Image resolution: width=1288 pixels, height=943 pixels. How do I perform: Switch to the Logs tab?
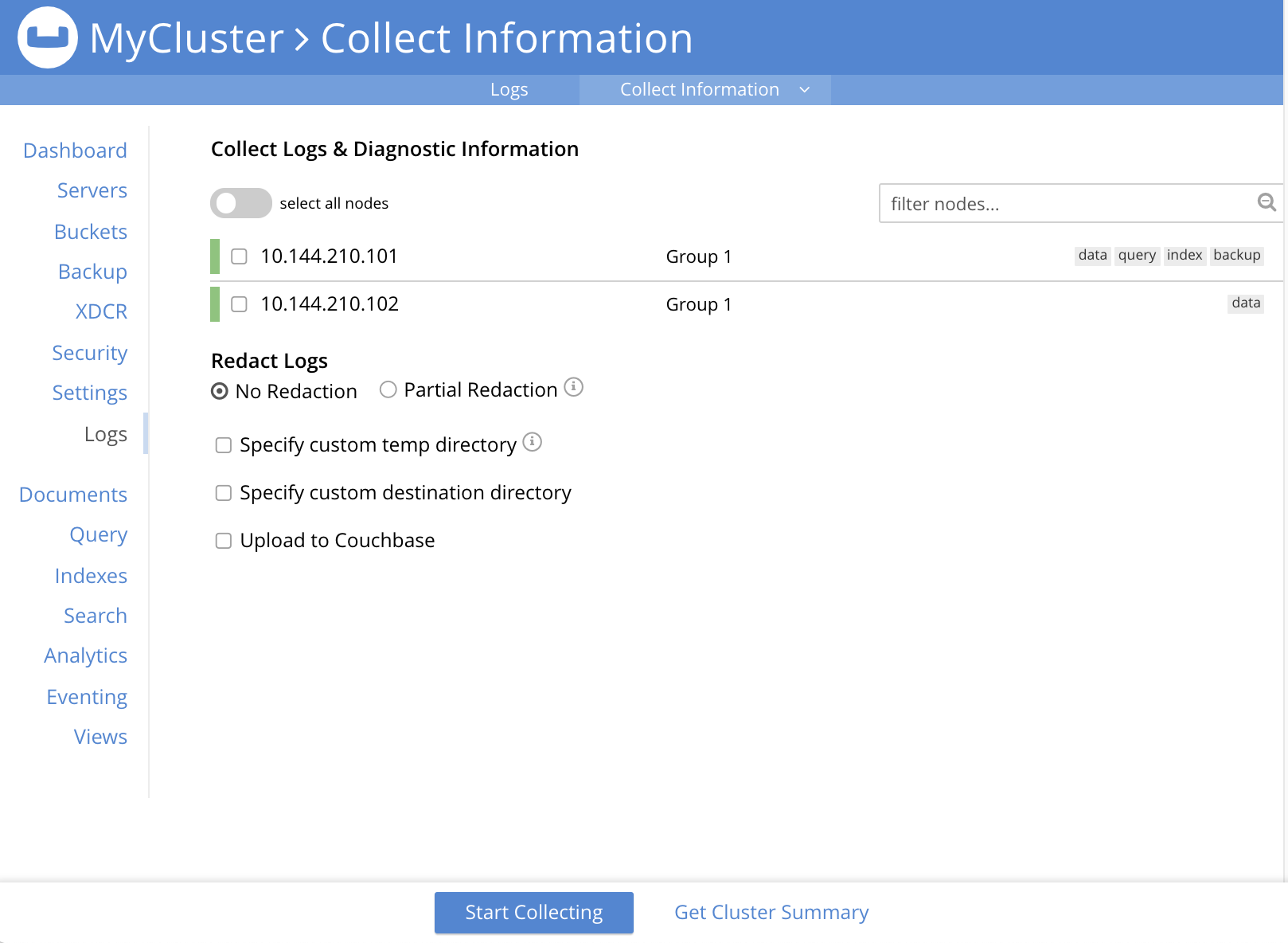509,90
